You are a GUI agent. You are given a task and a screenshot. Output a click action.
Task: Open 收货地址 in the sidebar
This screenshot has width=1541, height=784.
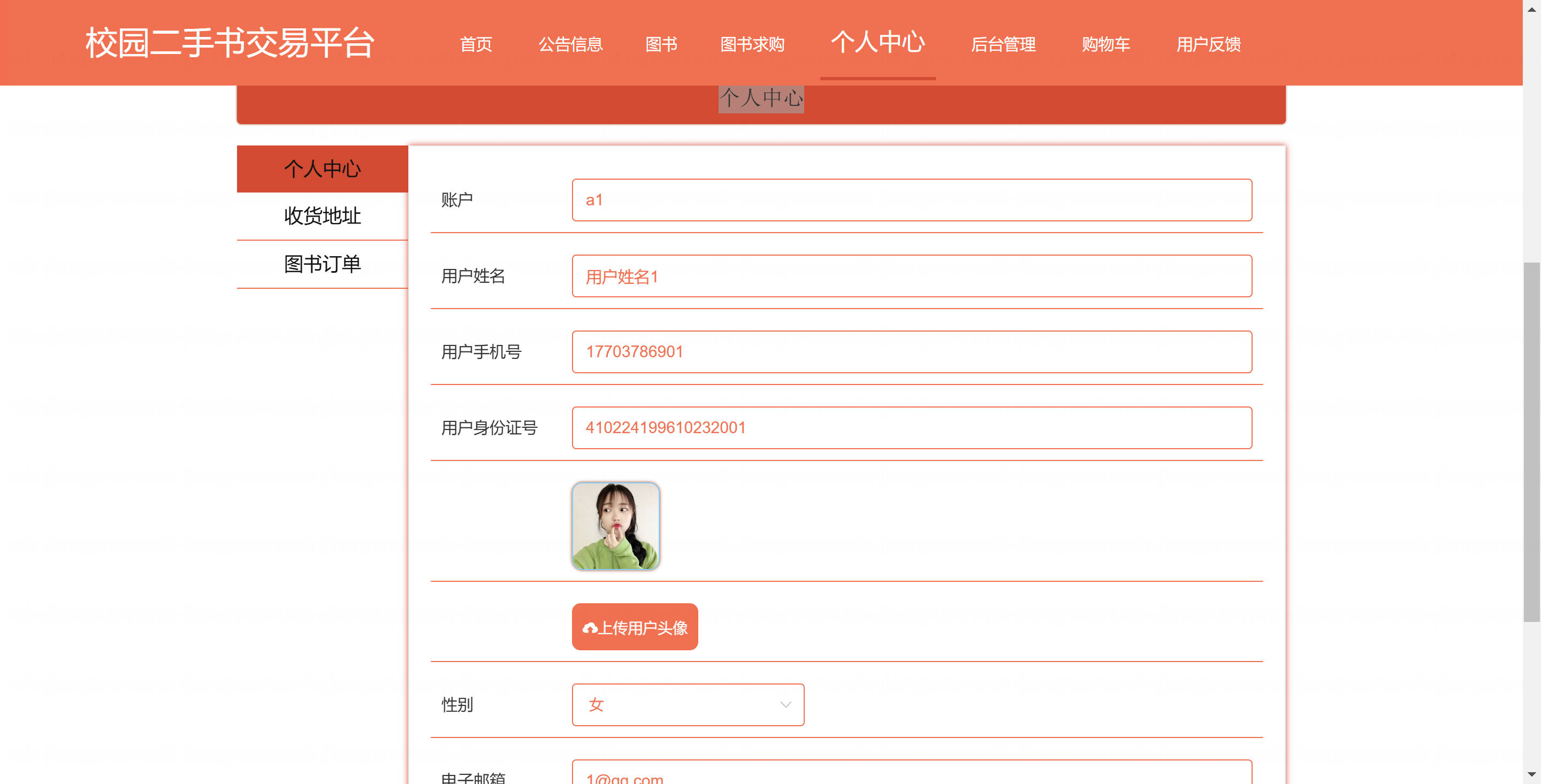pos(323,216)
